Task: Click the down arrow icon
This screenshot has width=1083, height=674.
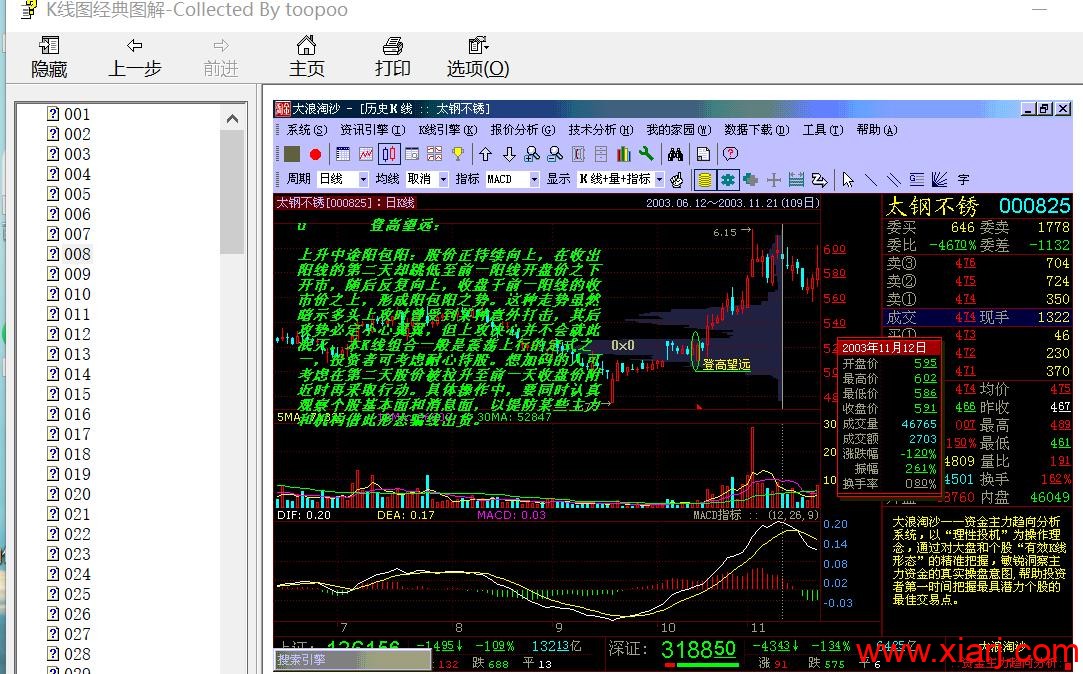Action: pyautogui.click(x=509, y=154)
